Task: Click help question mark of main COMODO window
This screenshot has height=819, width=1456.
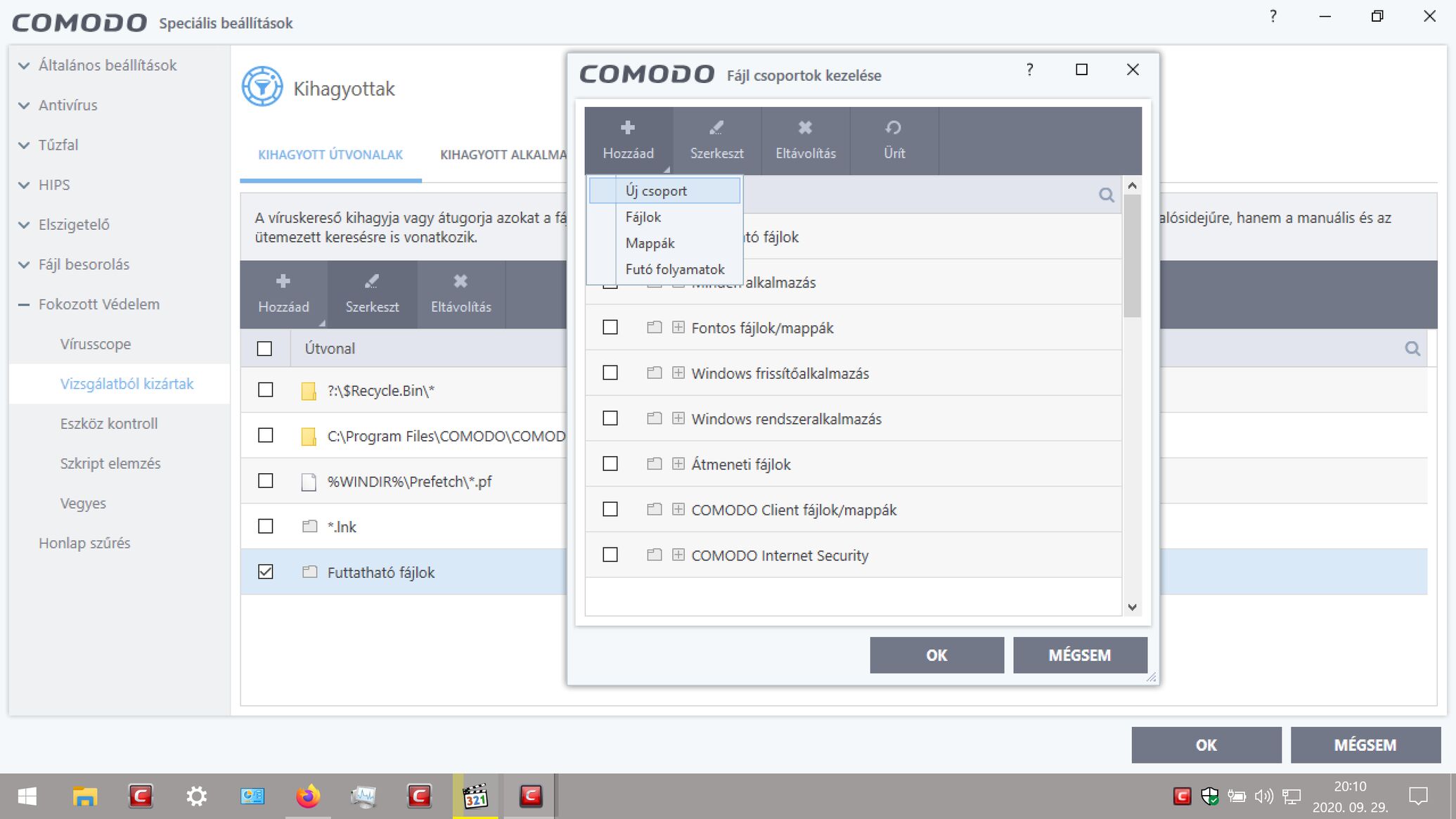Action: coord(1273,16)
